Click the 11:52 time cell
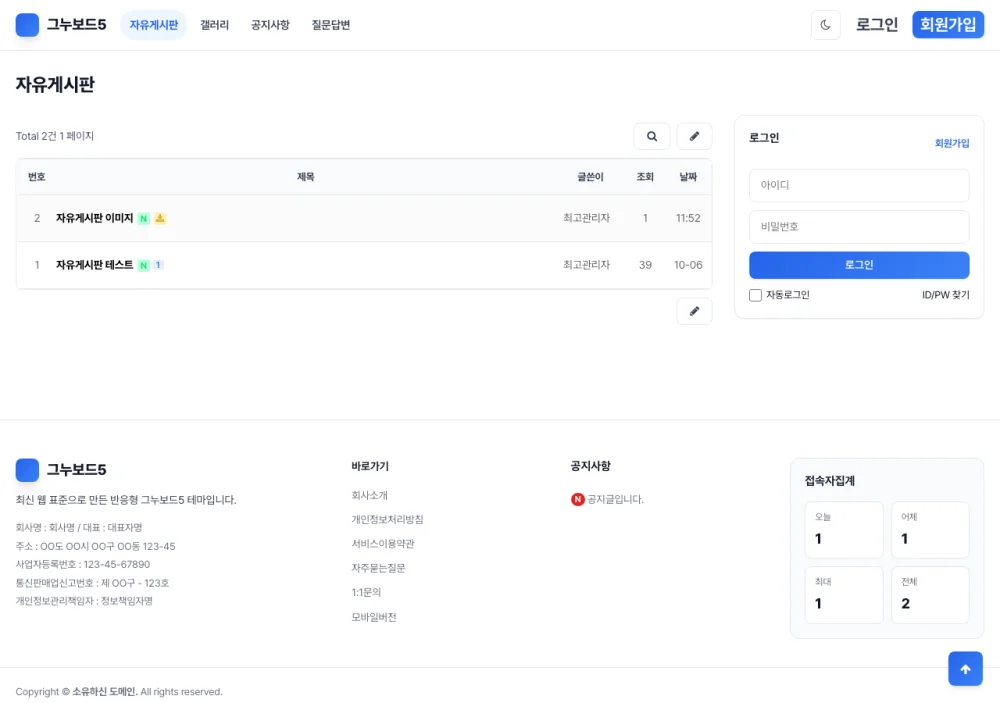 (688, 218)
